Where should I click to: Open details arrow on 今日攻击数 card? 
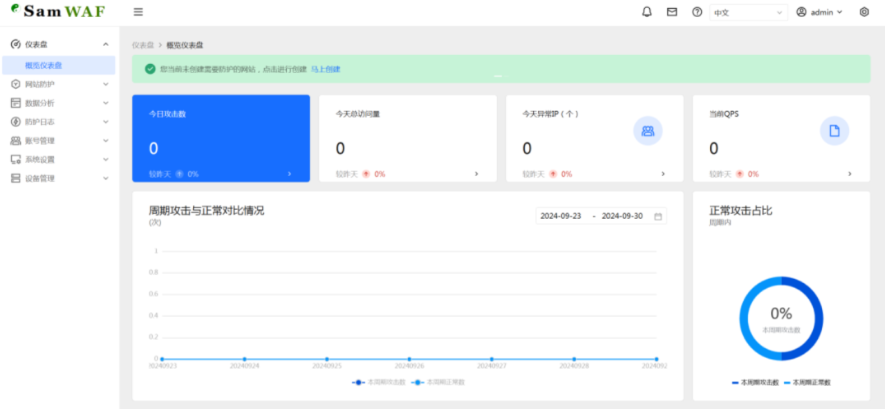pyautogui.click(x=290, y=174)
